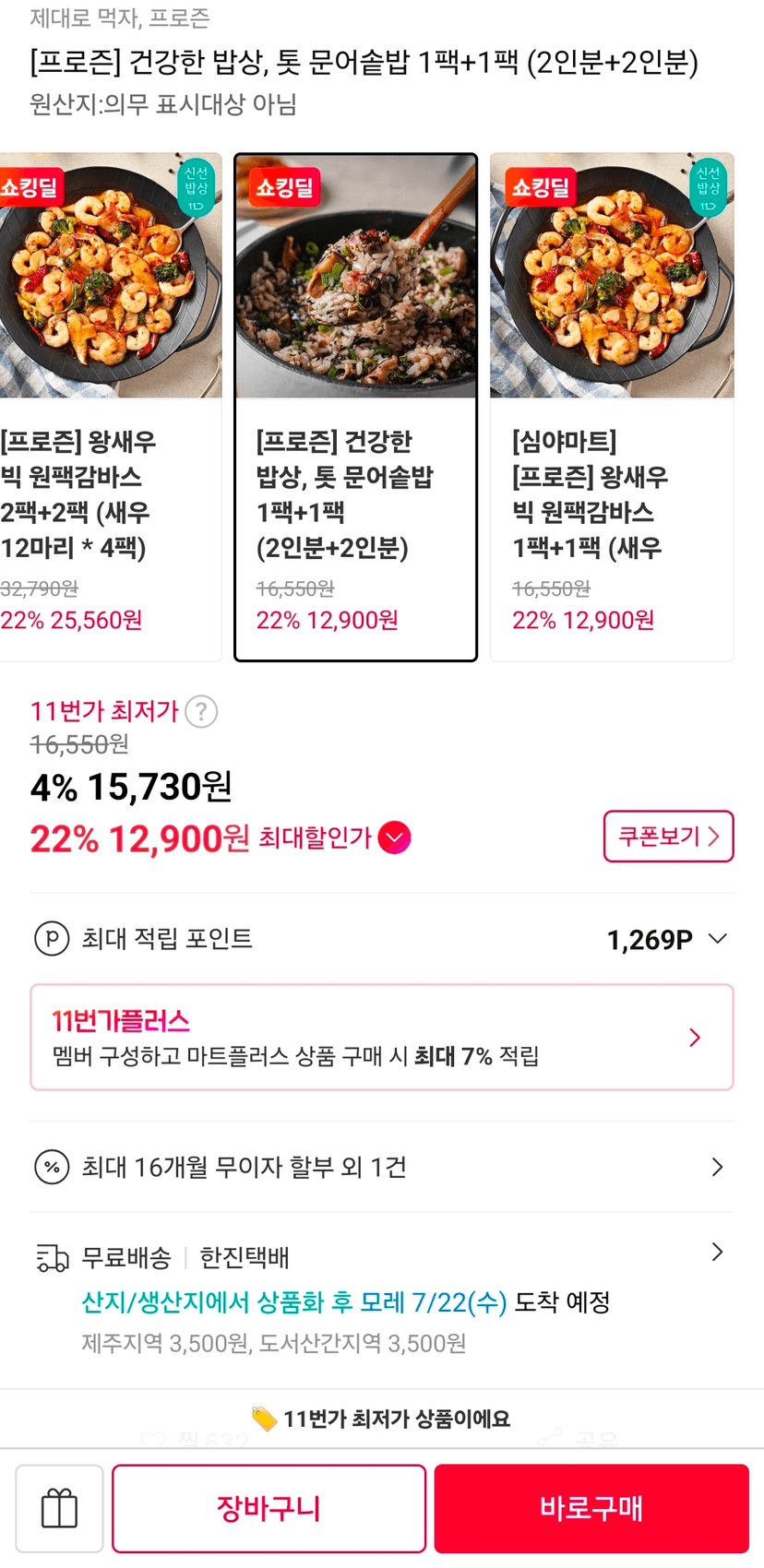The height and width of the screenshot is (1568, 764).
Task: Expand 최대할인가 red down-arrow circle
Action: (395, 837)
